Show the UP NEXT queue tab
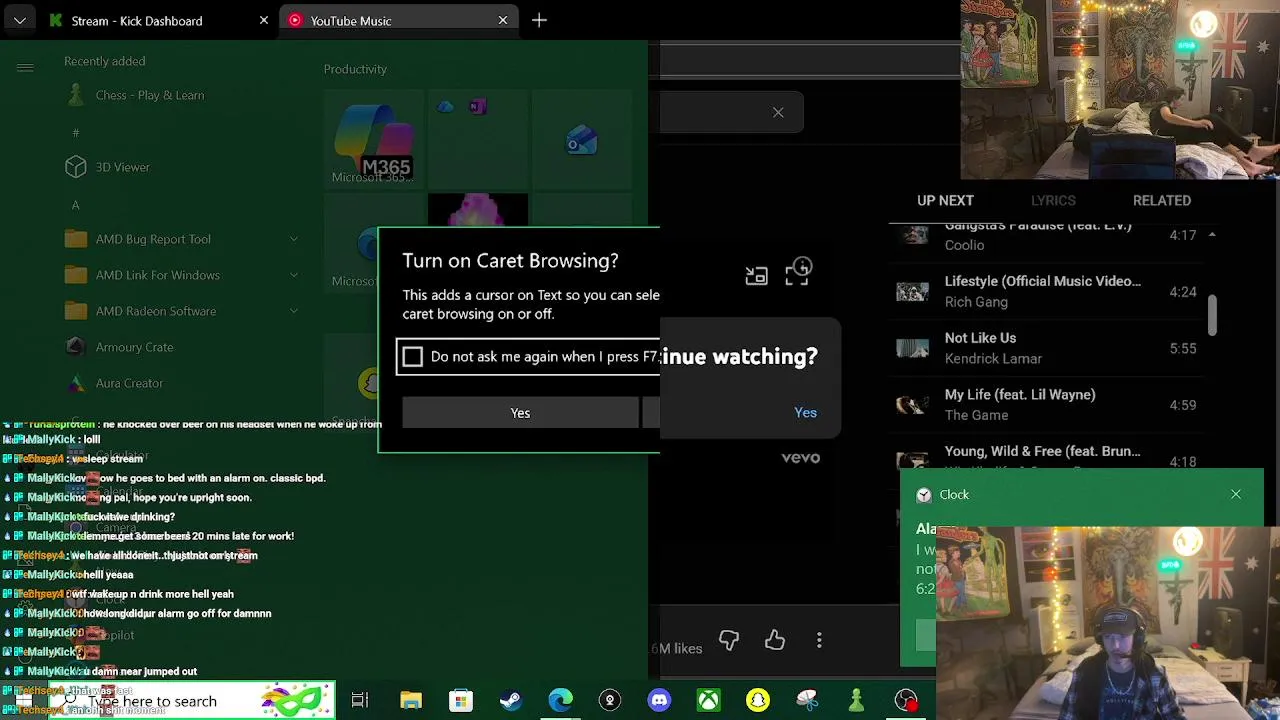Viewport: 1280px width, 720px height. pos(945,200)
